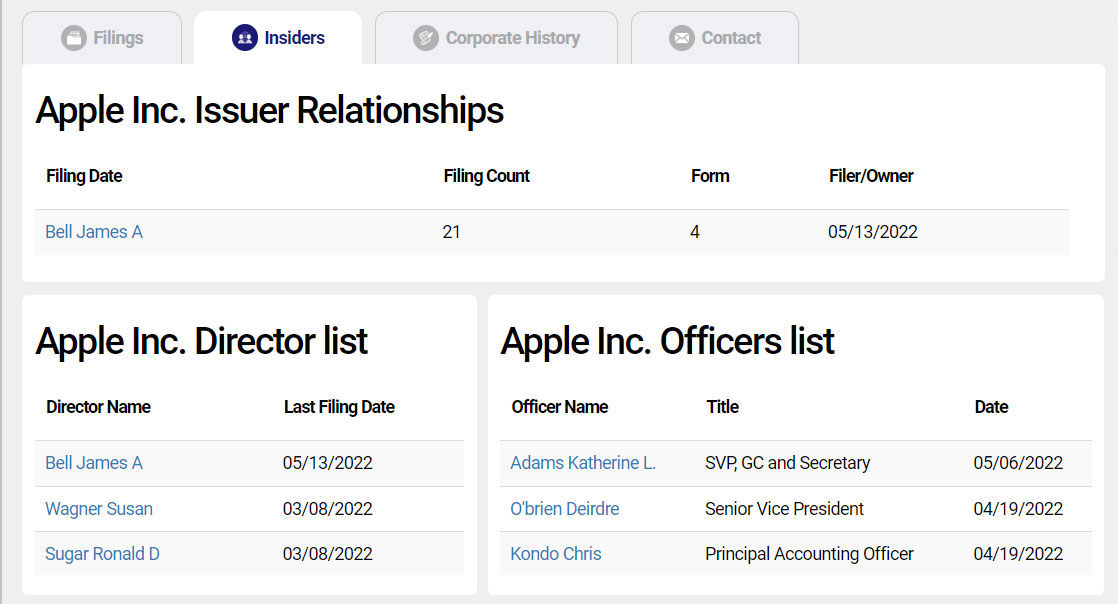View officer O'brien Deirdre's page
Screen dimensions: 1118x604
point(565,509)
